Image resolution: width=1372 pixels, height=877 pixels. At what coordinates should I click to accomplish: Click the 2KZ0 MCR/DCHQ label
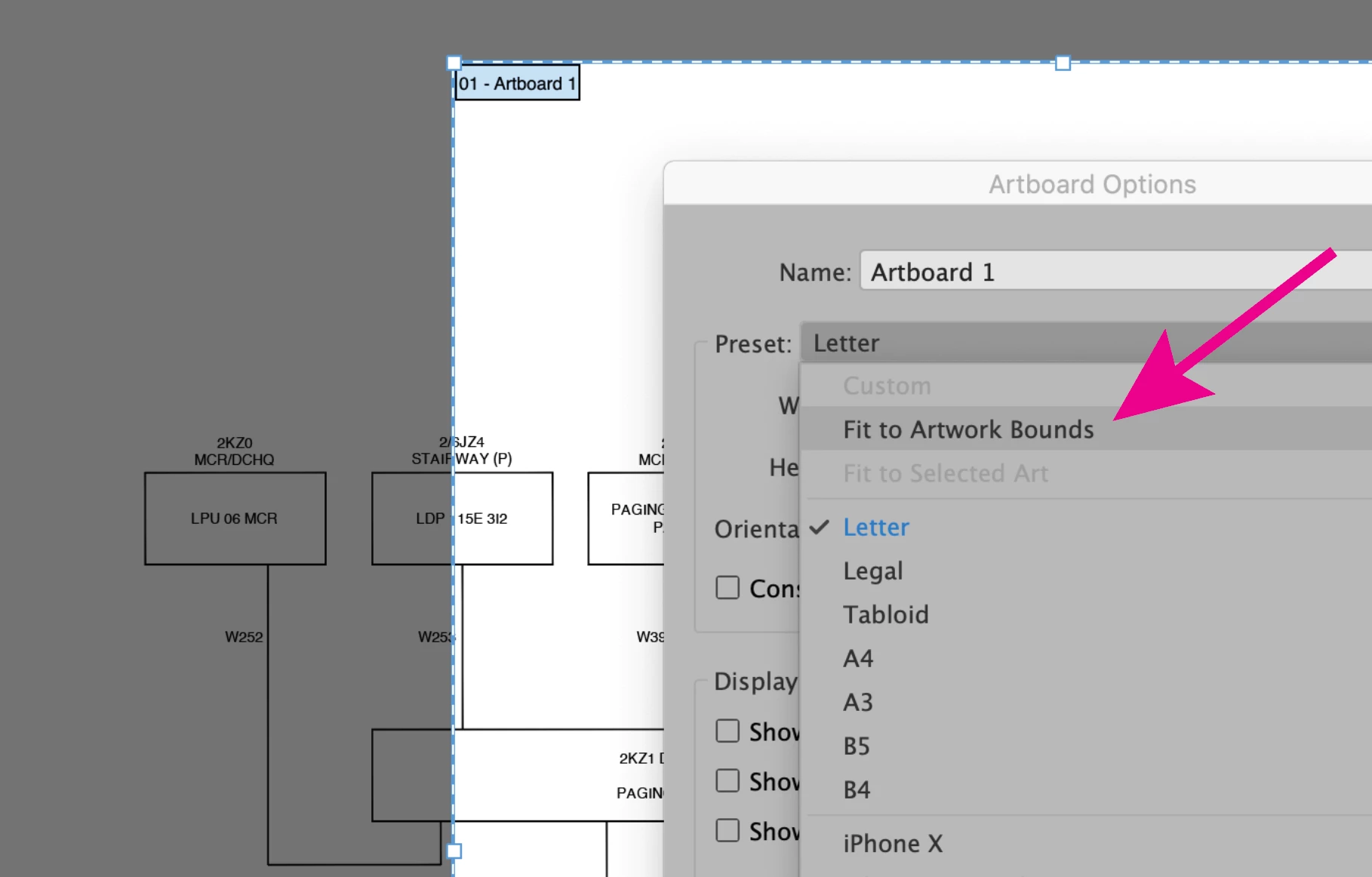coord(234,451)
